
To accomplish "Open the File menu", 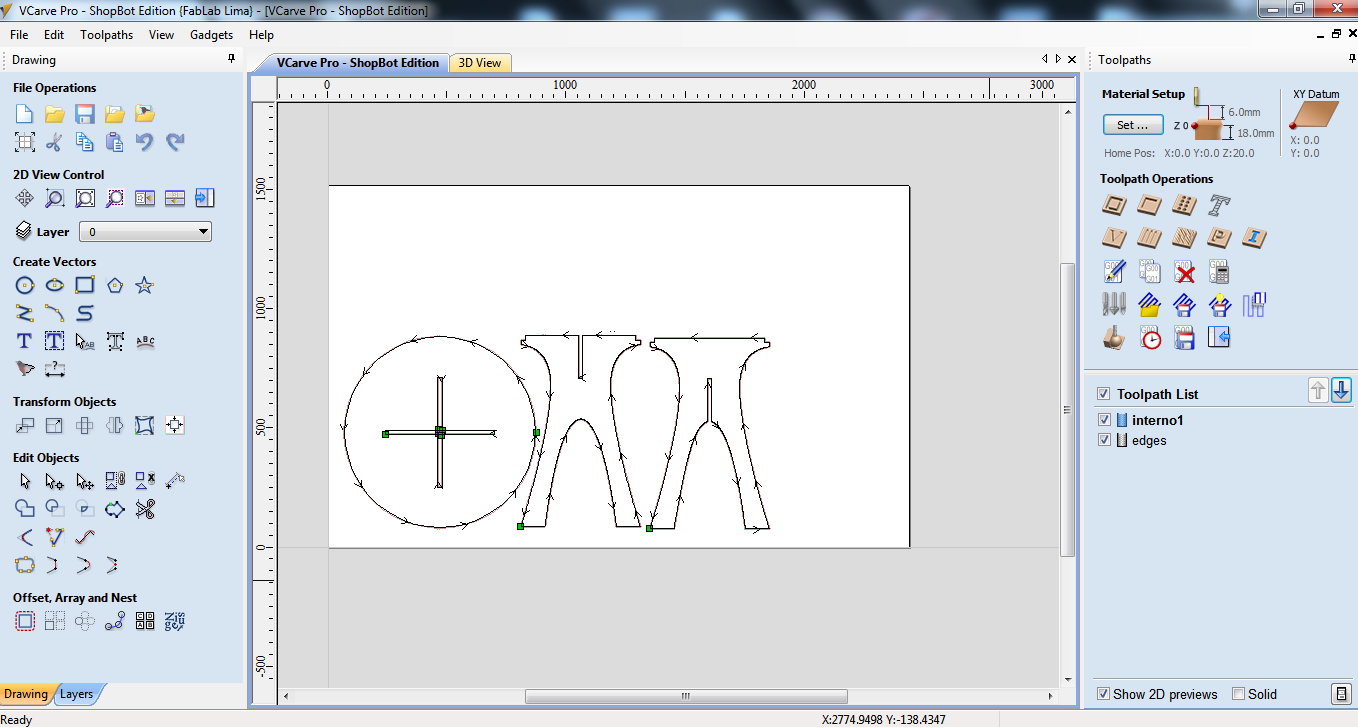I will click(x=19, y=35).
